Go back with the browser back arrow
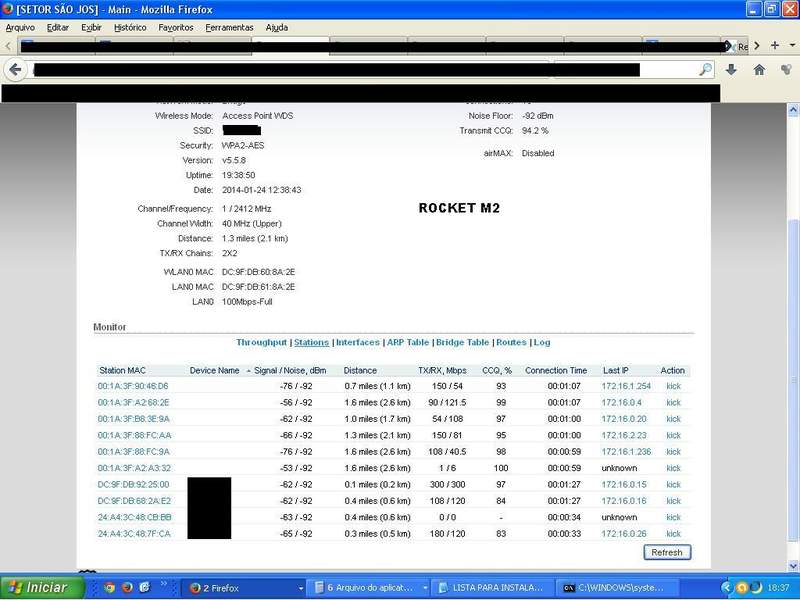The height and width of the screenshot is (600, 800). click(x=15, y=69)
